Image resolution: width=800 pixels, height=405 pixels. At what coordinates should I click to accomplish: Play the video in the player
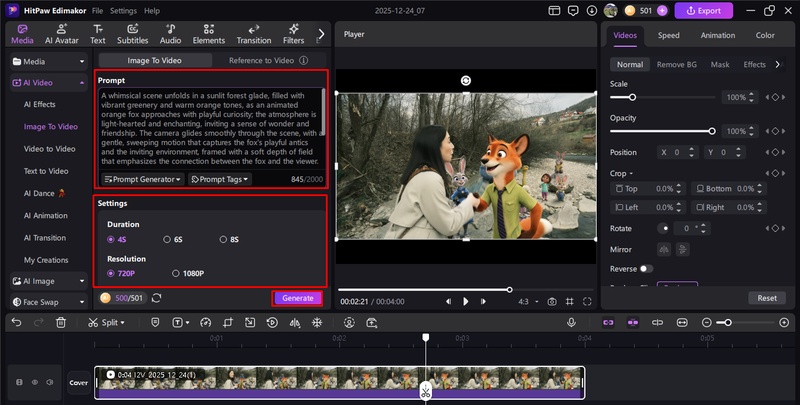point(465,301)
